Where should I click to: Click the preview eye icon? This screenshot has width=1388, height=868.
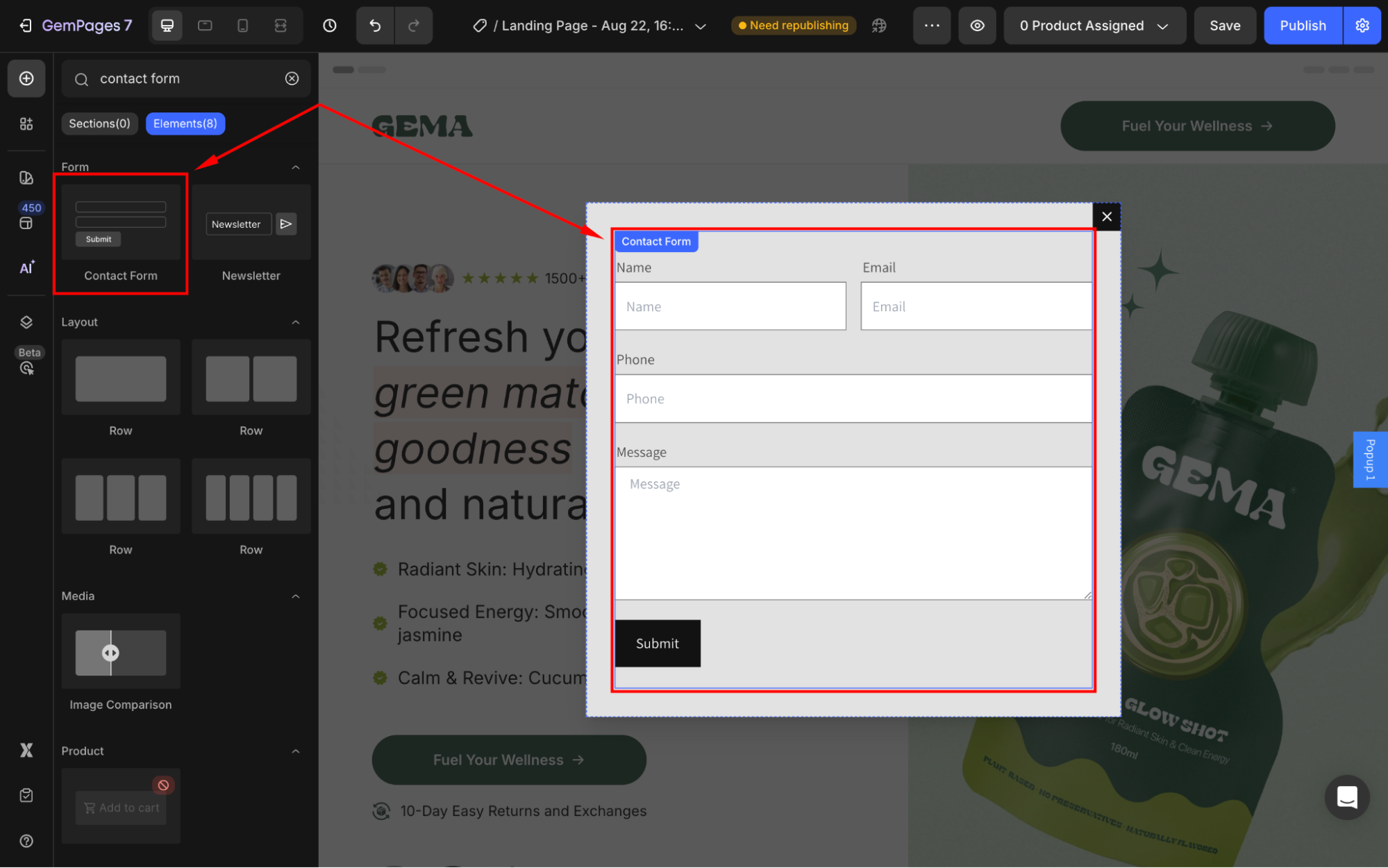(977, 26)
